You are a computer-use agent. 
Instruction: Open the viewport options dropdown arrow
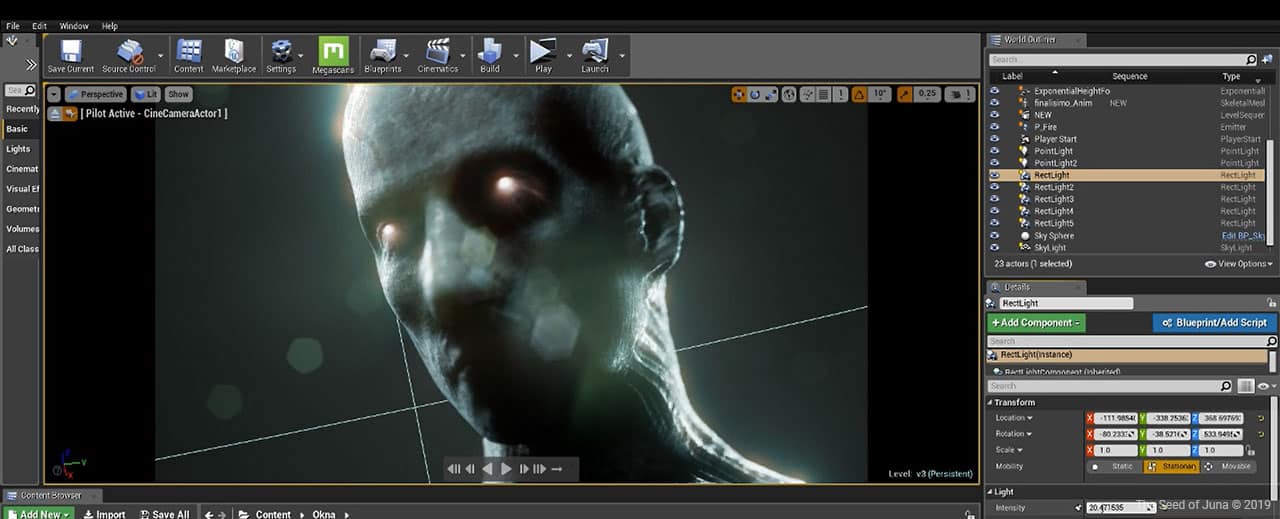coord(54,94)
